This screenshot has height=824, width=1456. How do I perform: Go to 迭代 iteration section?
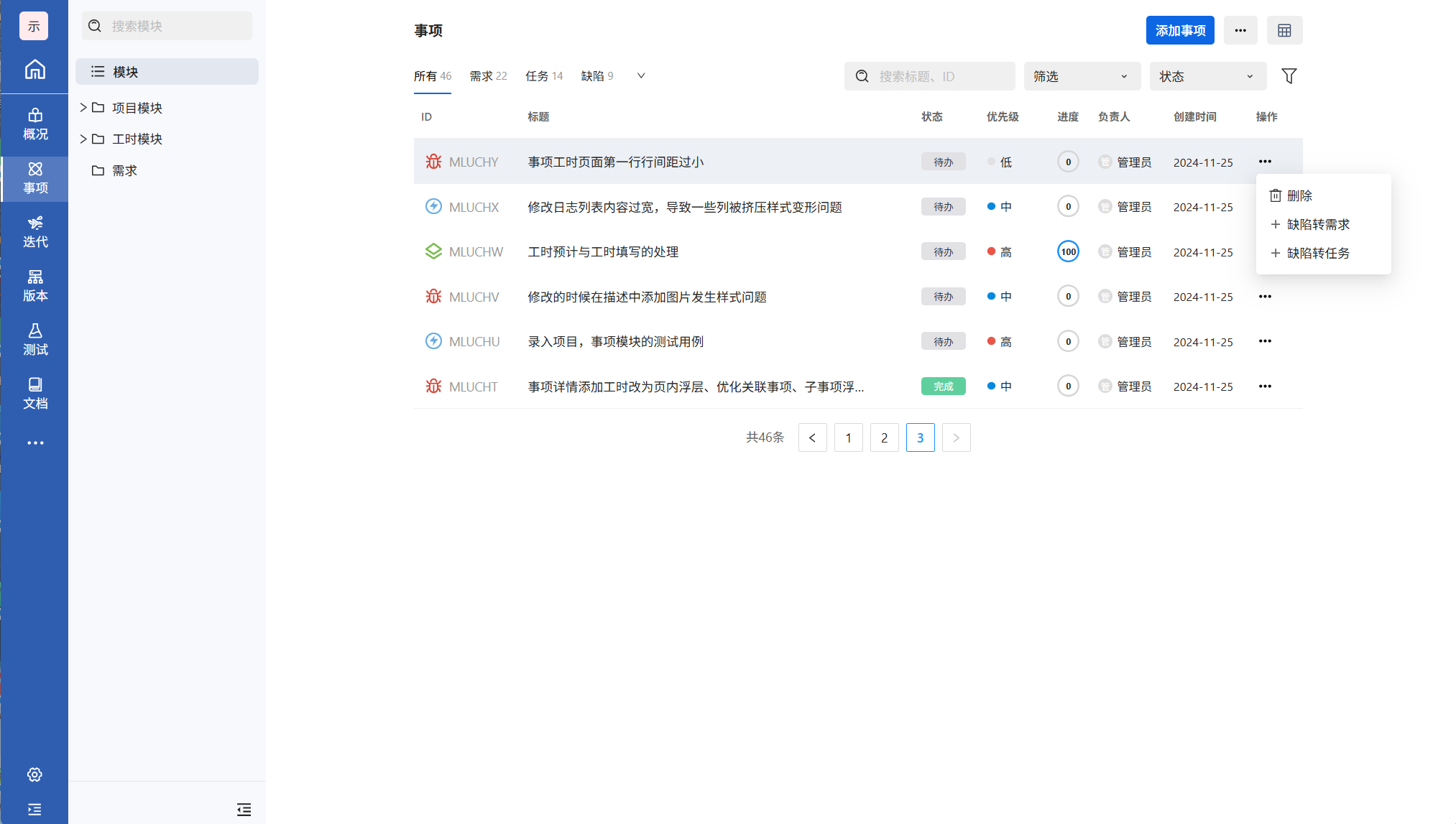click(x=34, y=231)
